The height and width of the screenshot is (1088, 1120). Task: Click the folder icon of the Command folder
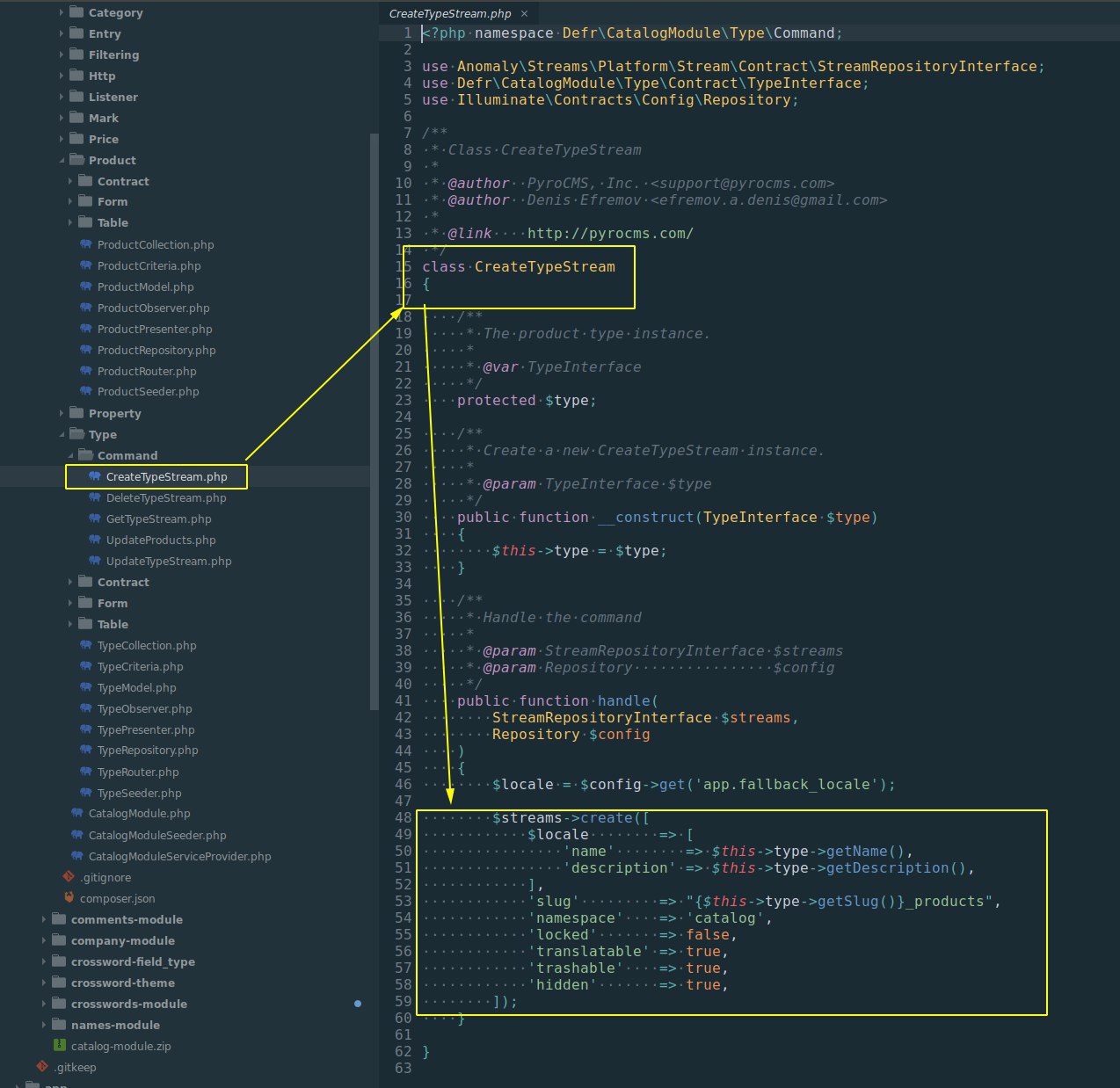pyautogui.click(x=85, y=455)
